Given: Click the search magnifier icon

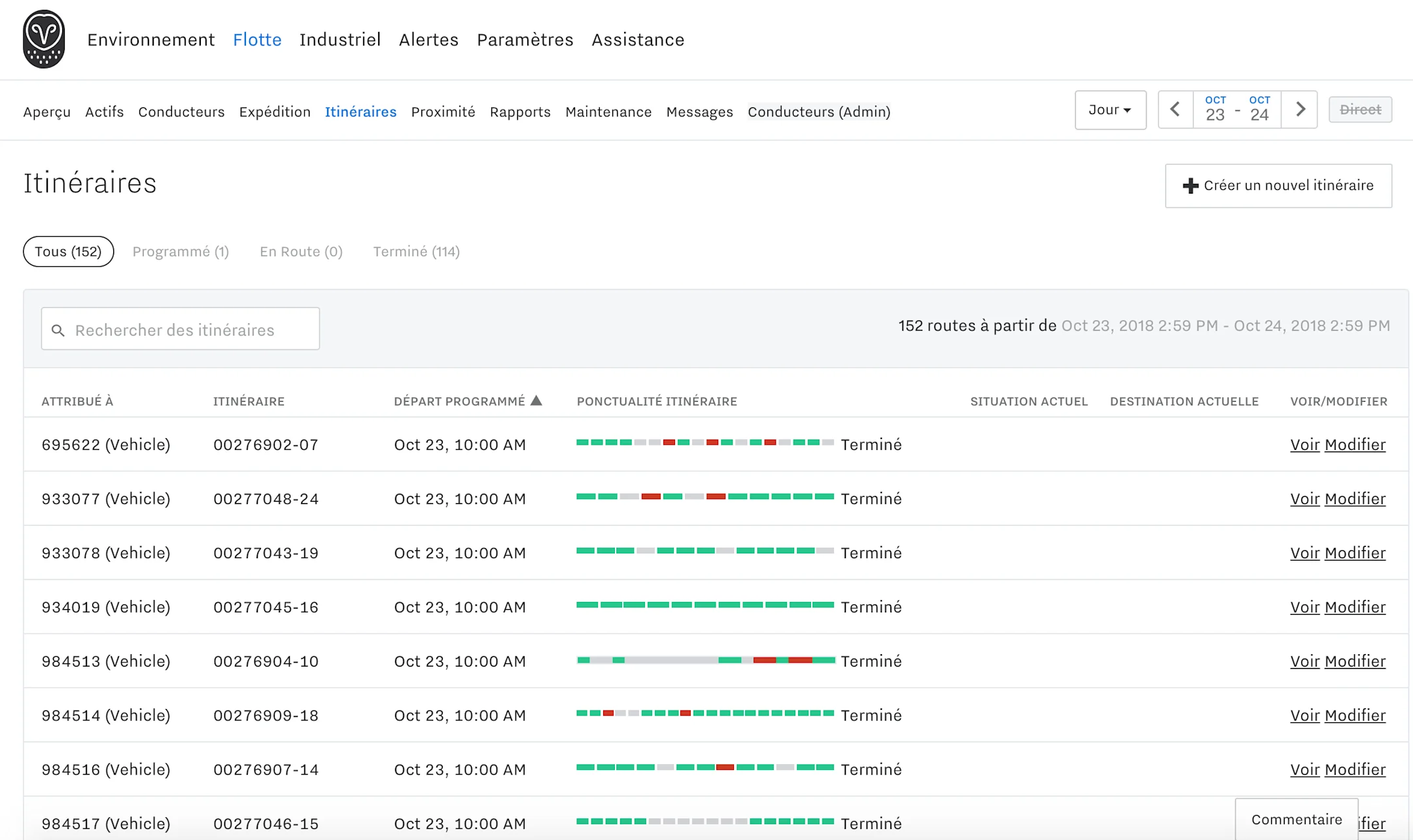Looking at the screenshot, I should pos(58,330).
